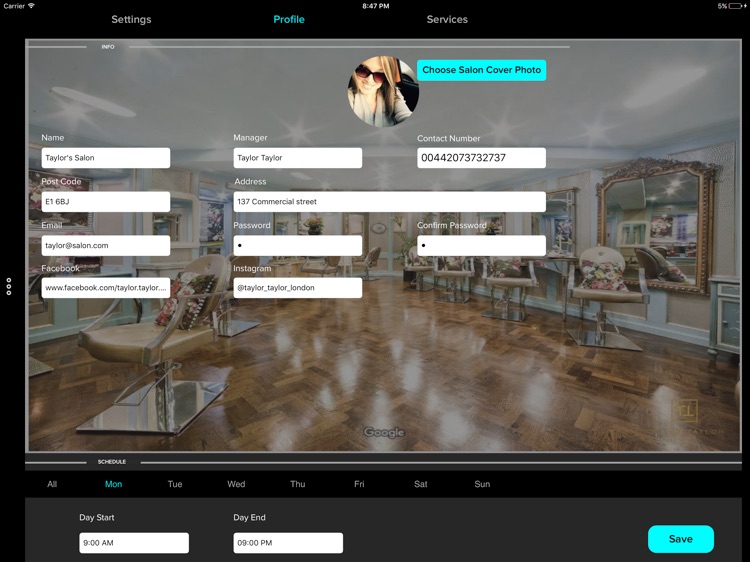Select All days in schedule
Image resolution: width=750 pixels, height=562 pixels.
click(x=52, y=484)
